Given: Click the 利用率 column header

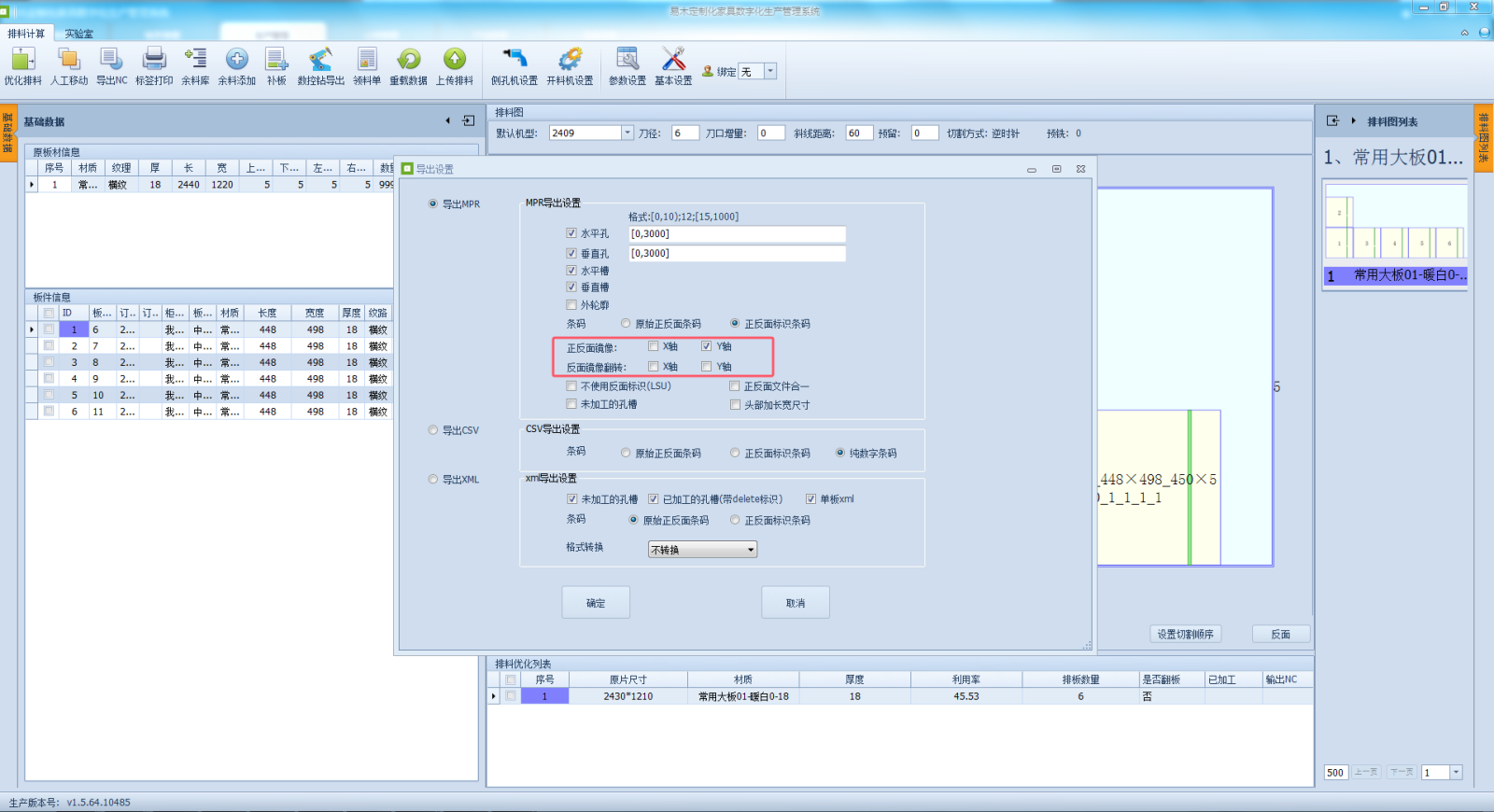Looking at the screenshot, I should point(966,679).
